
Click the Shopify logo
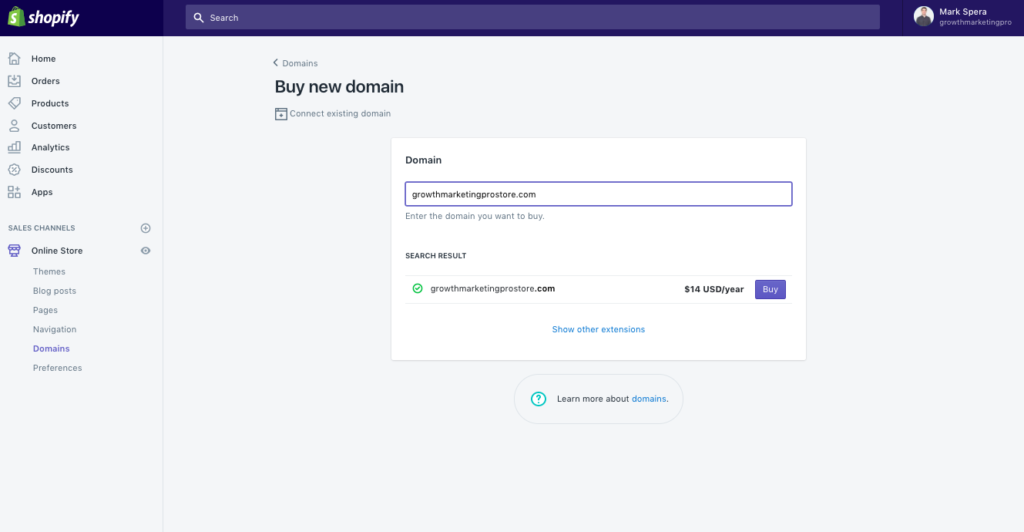(x=43, y=17)
